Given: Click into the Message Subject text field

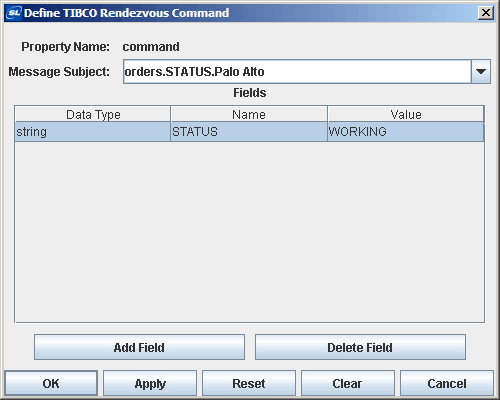Looking at the screenshot, I should pyautogui.click(x=297, y=72).
